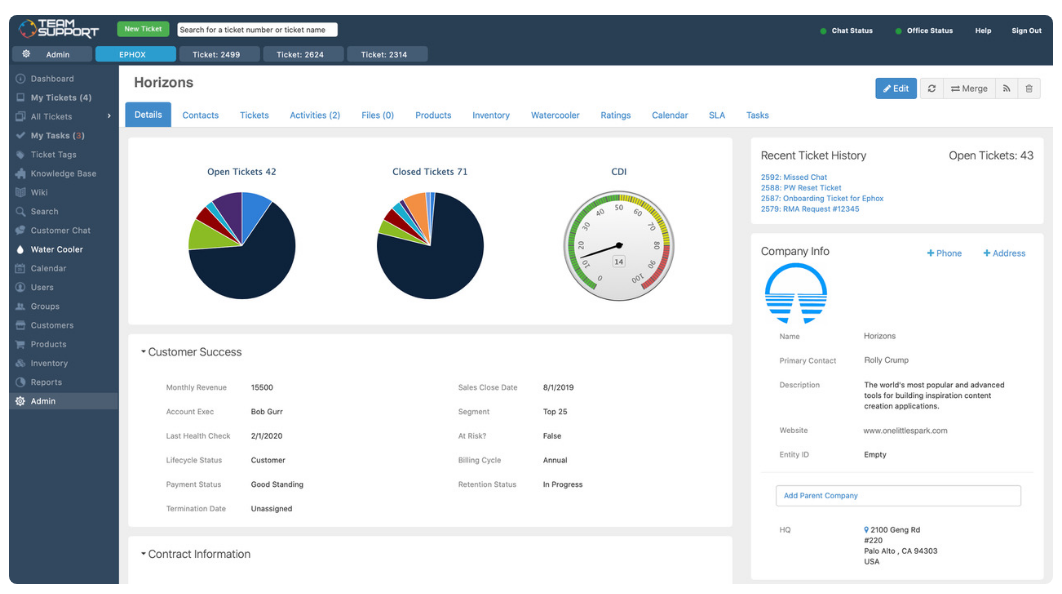Click the ticket search field

pos(257,30)
